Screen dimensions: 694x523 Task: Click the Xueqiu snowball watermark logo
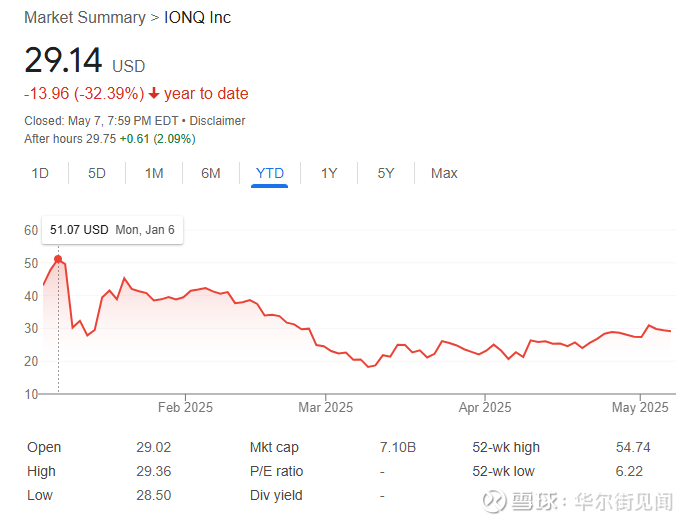coord(495,500)
